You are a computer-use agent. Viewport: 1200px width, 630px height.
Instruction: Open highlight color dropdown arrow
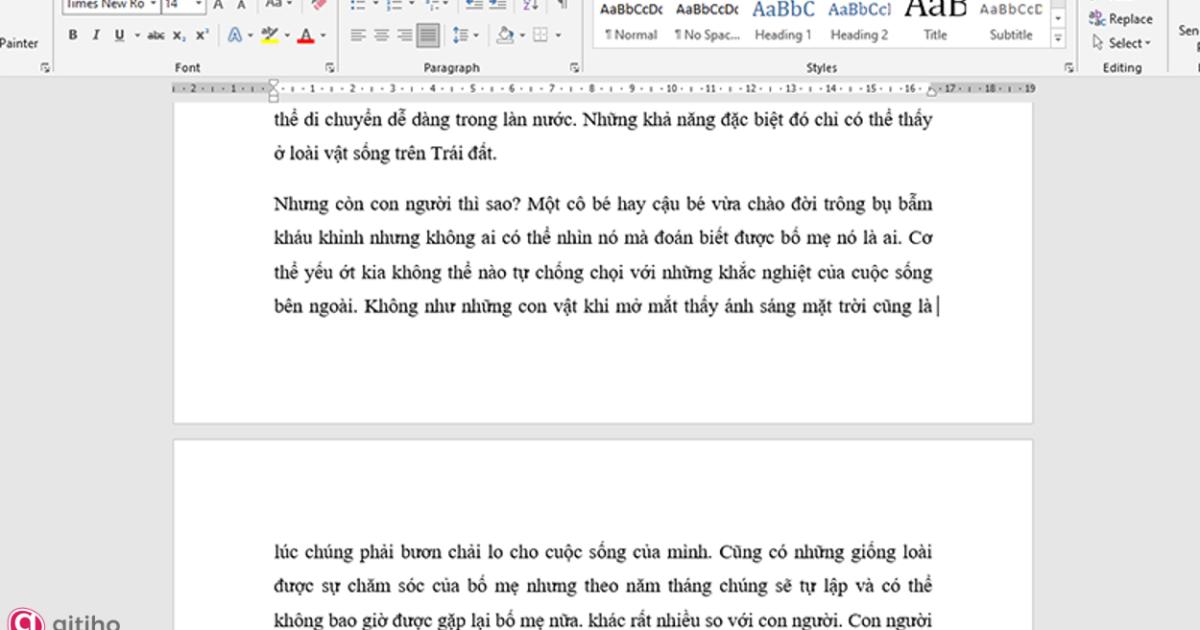[287, 35]
